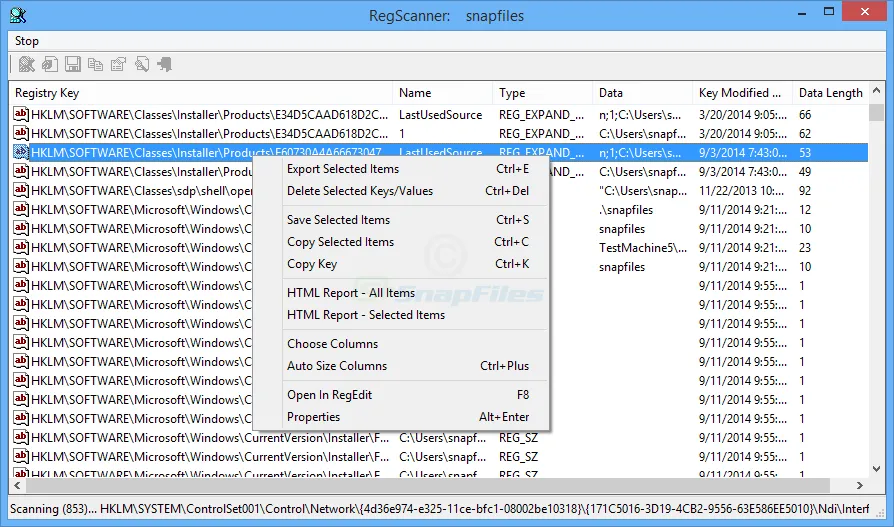Click the ab icon of the row with Data Length 66
The image size is (894, 527).
[21, 114]
